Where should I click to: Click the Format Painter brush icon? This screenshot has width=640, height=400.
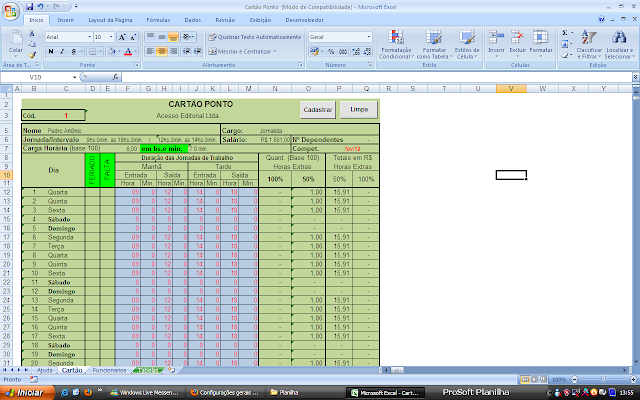coord(32,55)
